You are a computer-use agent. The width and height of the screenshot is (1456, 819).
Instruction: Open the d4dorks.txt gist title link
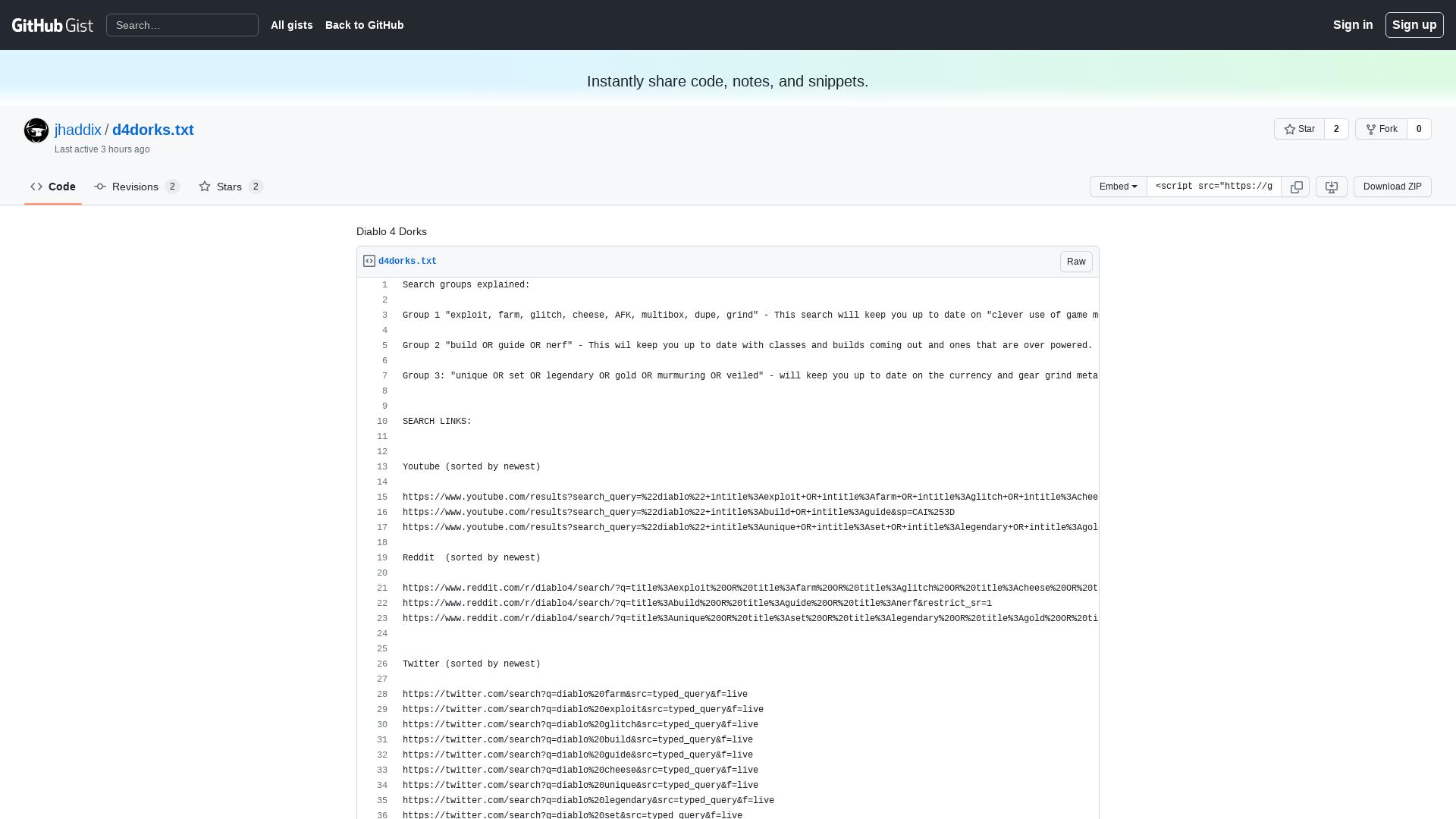point(153,130)
